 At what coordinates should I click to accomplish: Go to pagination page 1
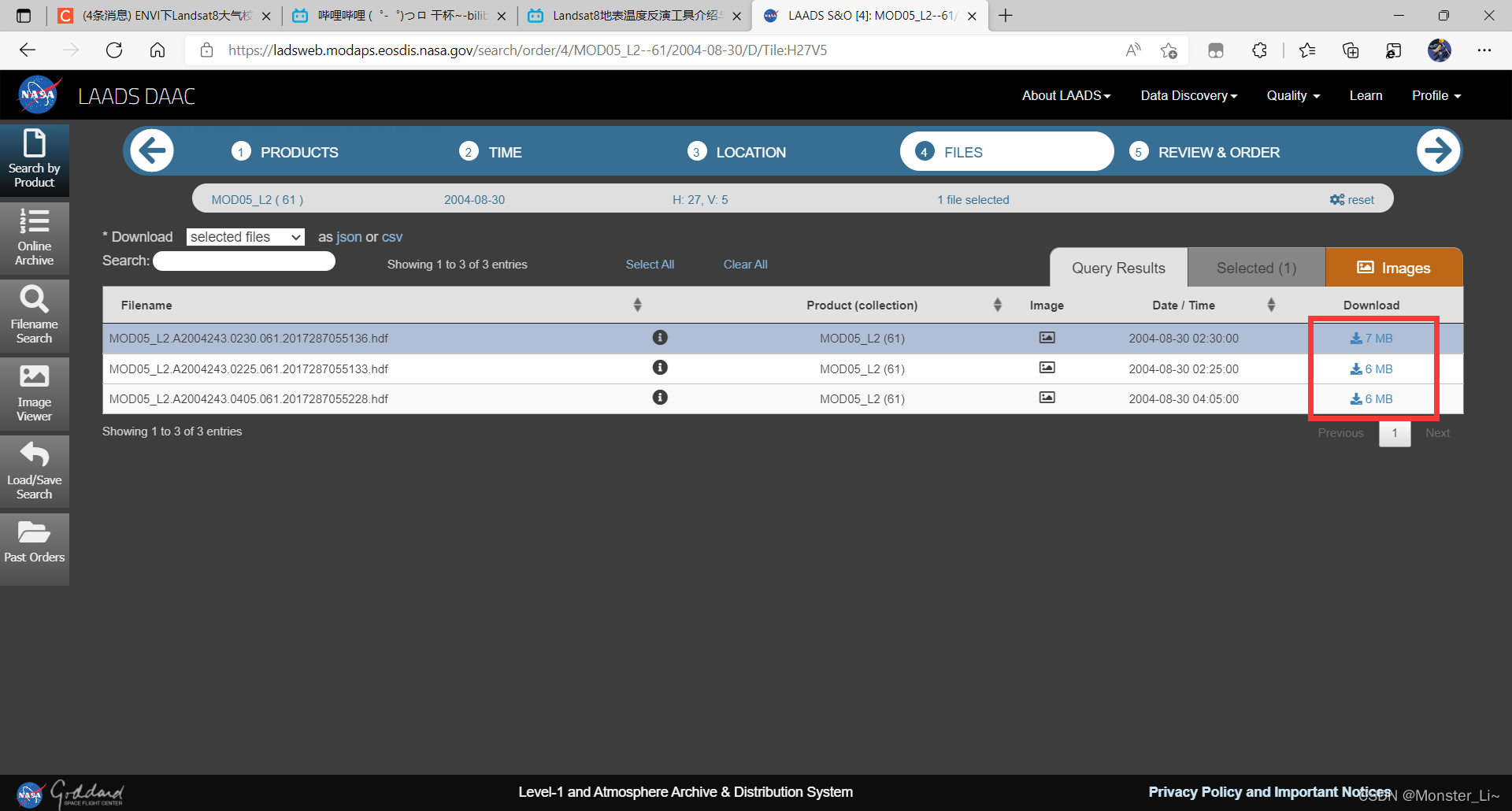pos(1395,433)
